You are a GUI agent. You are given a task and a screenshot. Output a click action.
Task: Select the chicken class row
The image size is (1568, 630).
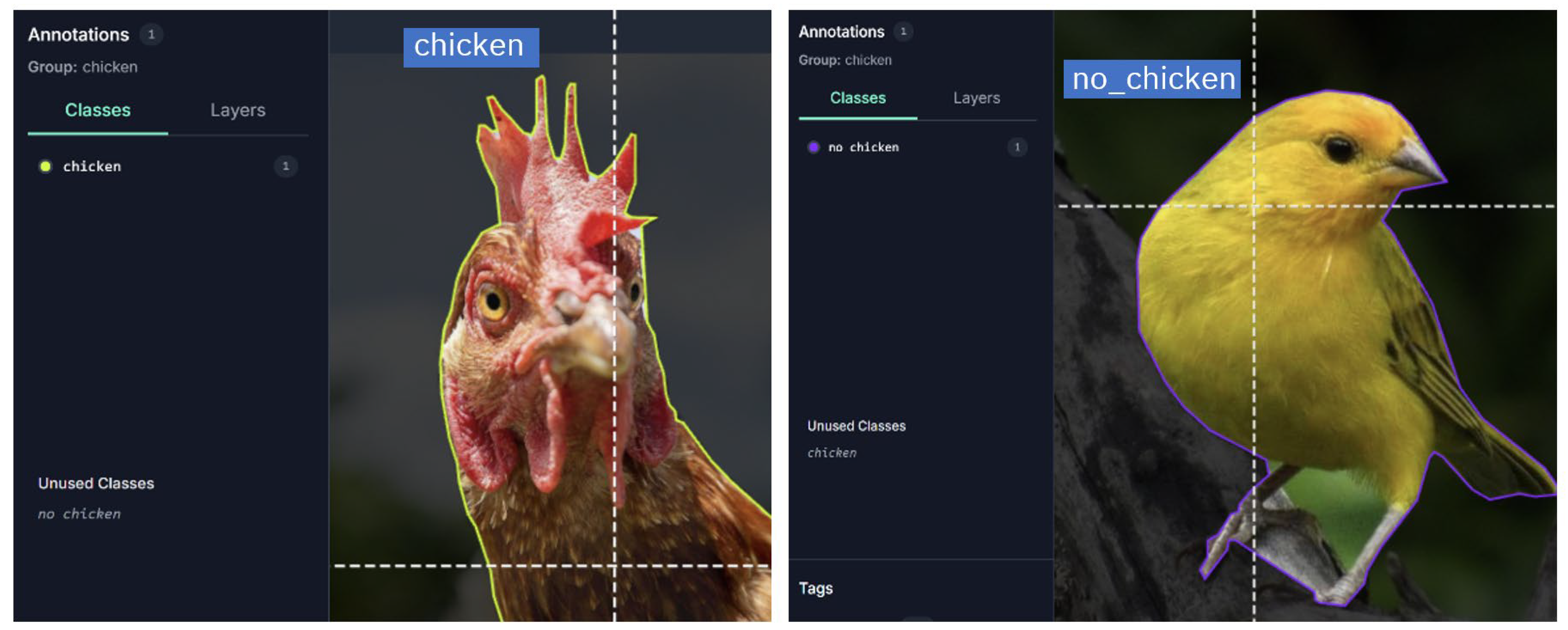(x=92, y=167)
